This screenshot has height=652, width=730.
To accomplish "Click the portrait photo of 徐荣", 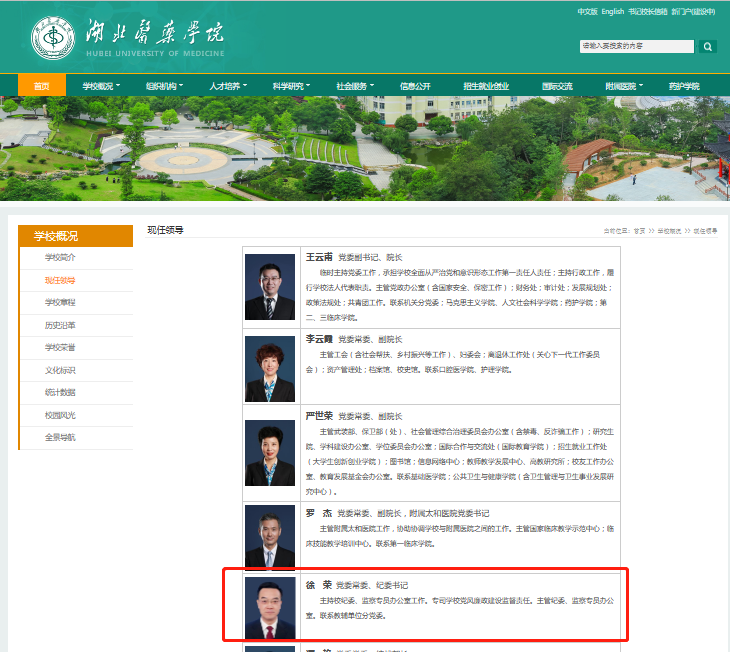I will 270,608.
